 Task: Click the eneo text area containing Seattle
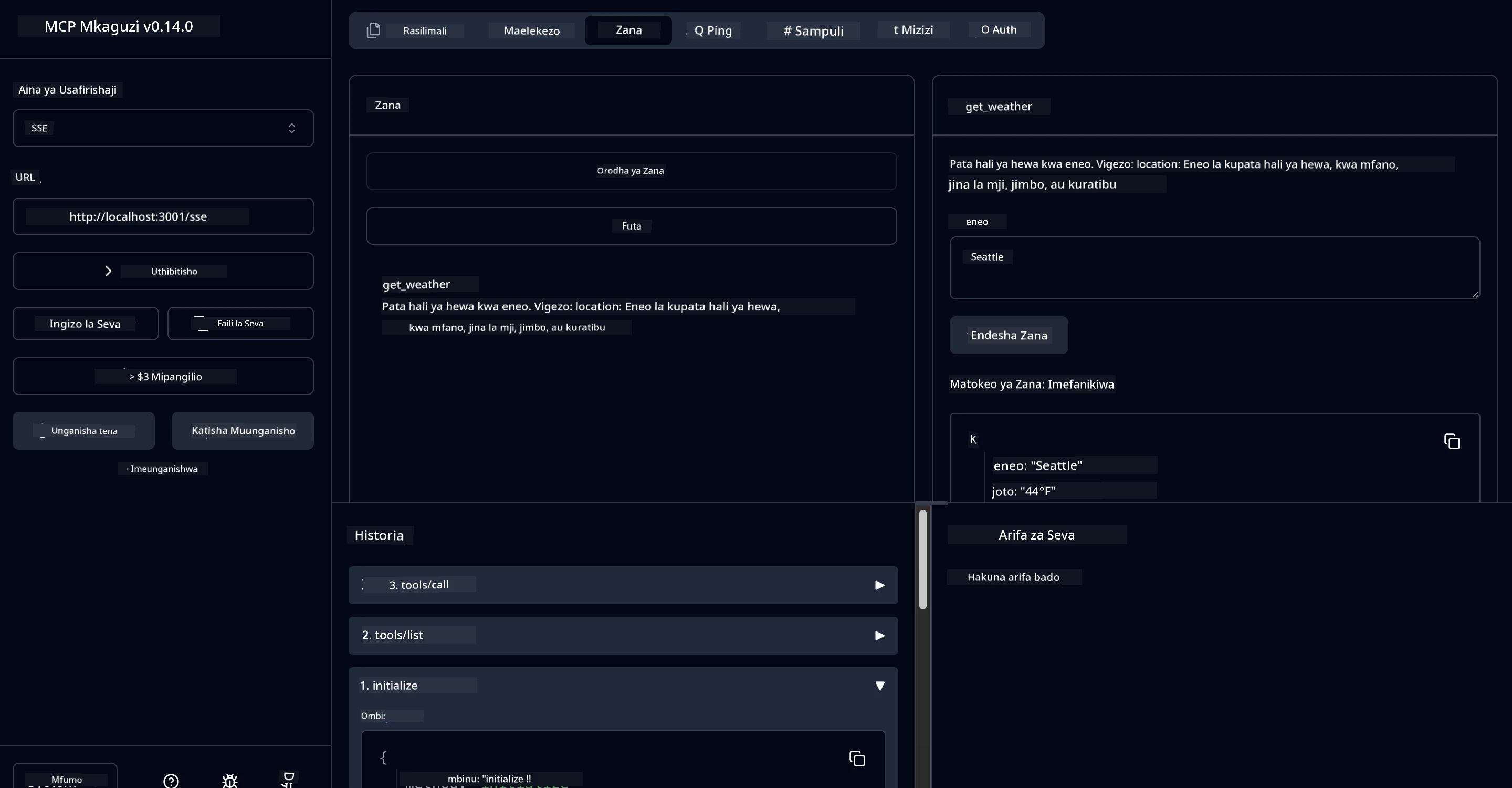tap(1214, 268)
